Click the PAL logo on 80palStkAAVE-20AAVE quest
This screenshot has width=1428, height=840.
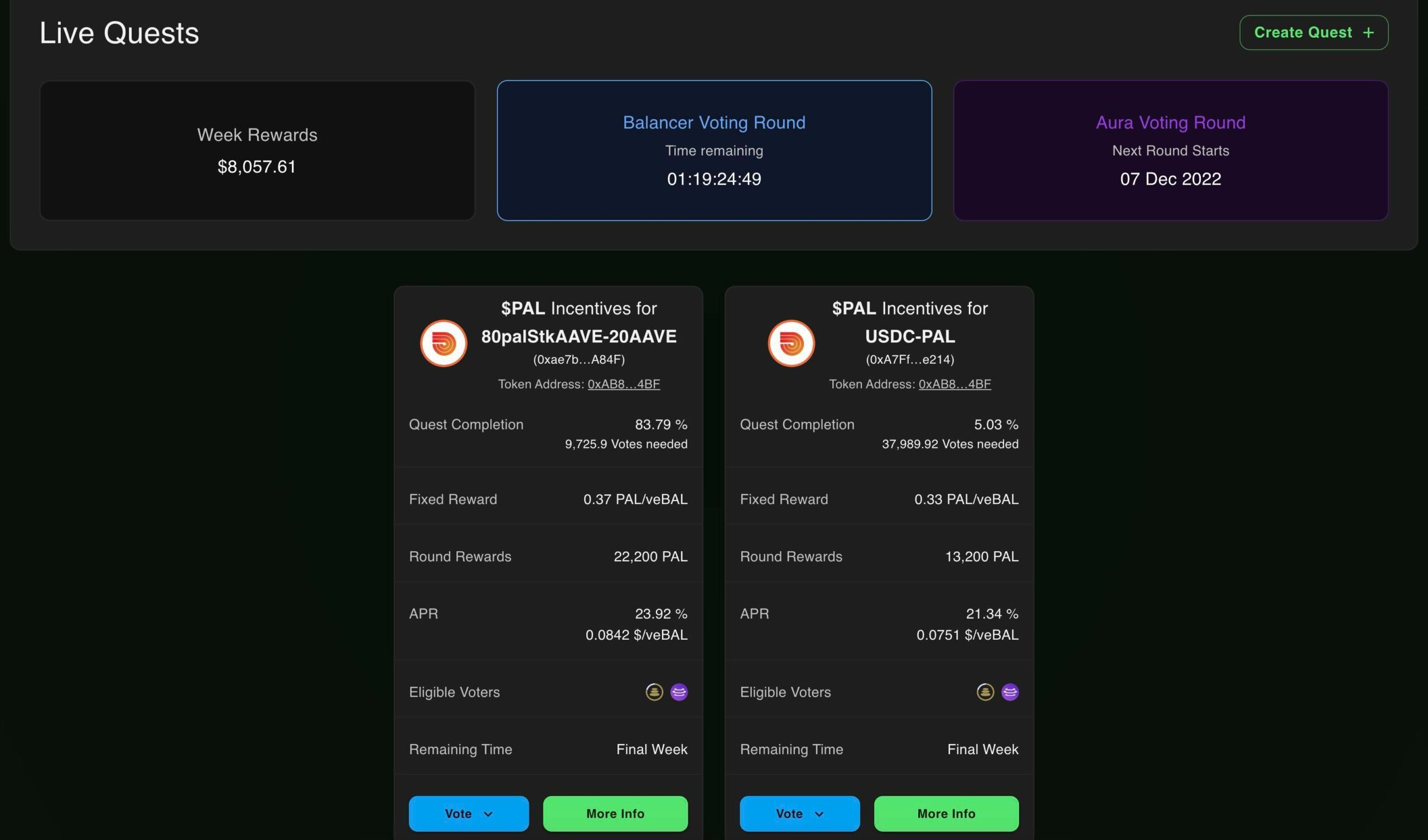(443, 344)
